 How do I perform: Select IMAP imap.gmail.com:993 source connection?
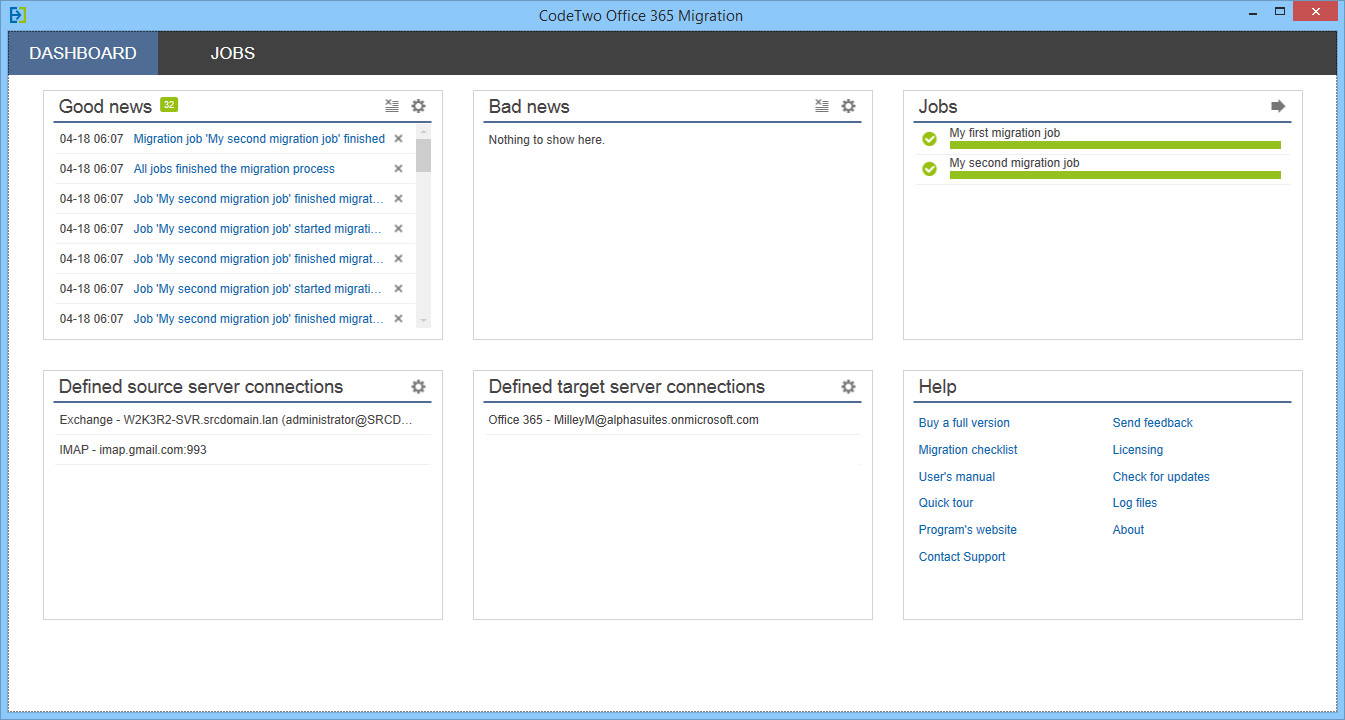243,450
